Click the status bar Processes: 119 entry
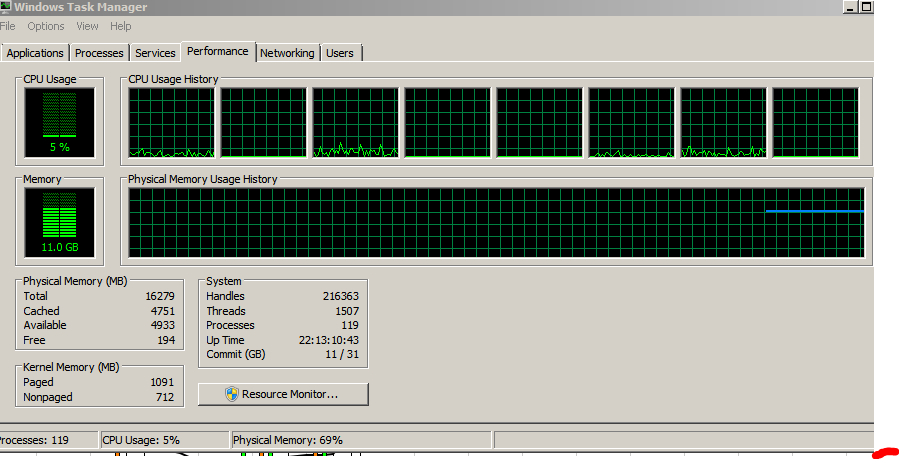 click(x=48, y=440)
